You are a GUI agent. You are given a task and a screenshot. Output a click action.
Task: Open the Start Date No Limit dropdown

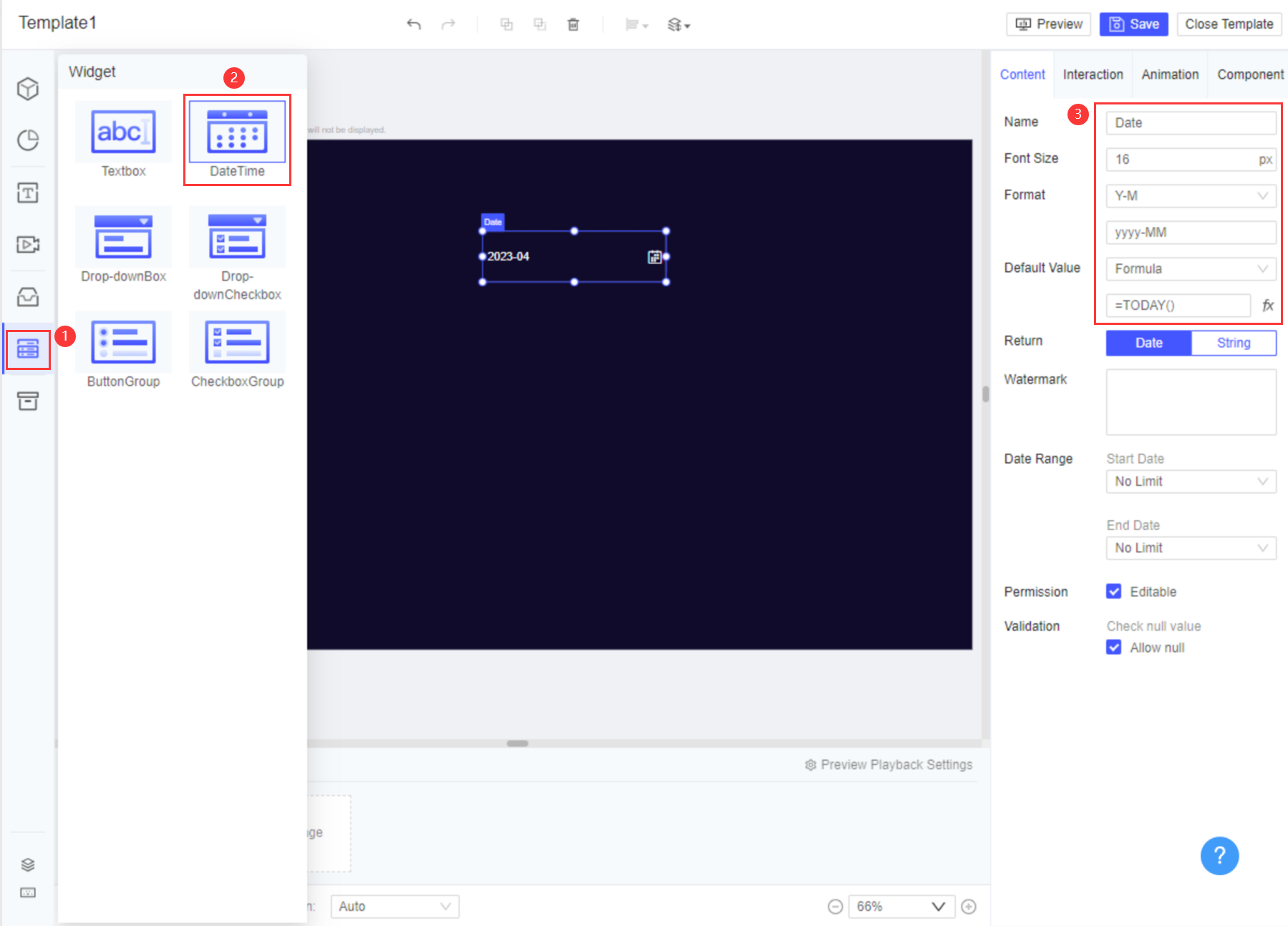click(1190, 481)
